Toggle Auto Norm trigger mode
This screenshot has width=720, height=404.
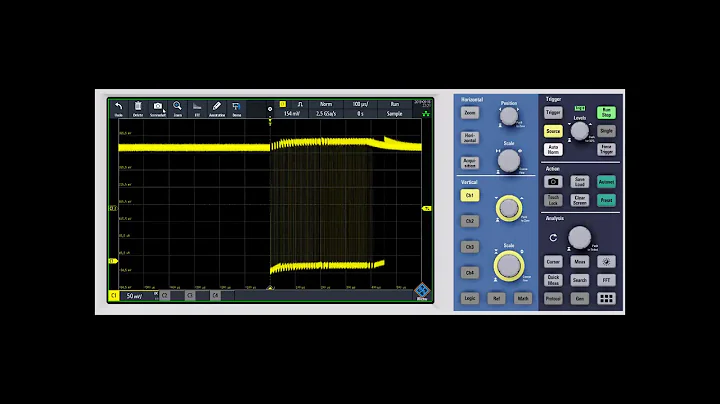click(x=553, y=150)
